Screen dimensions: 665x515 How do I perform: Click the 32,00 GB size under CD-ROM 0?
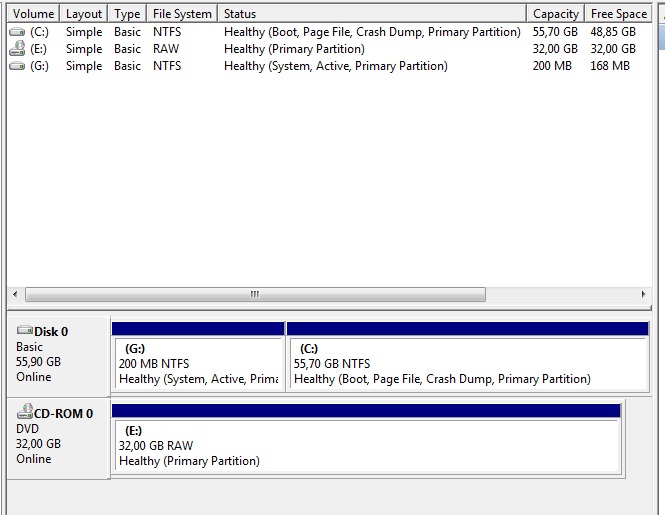point(38,444)
